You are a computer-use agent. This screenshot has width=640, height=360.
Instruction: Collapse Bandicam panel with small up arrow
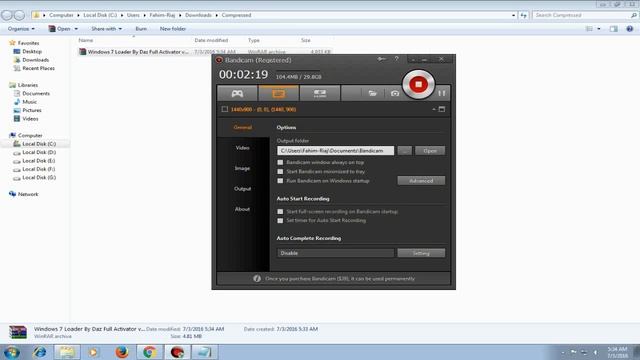433,109
